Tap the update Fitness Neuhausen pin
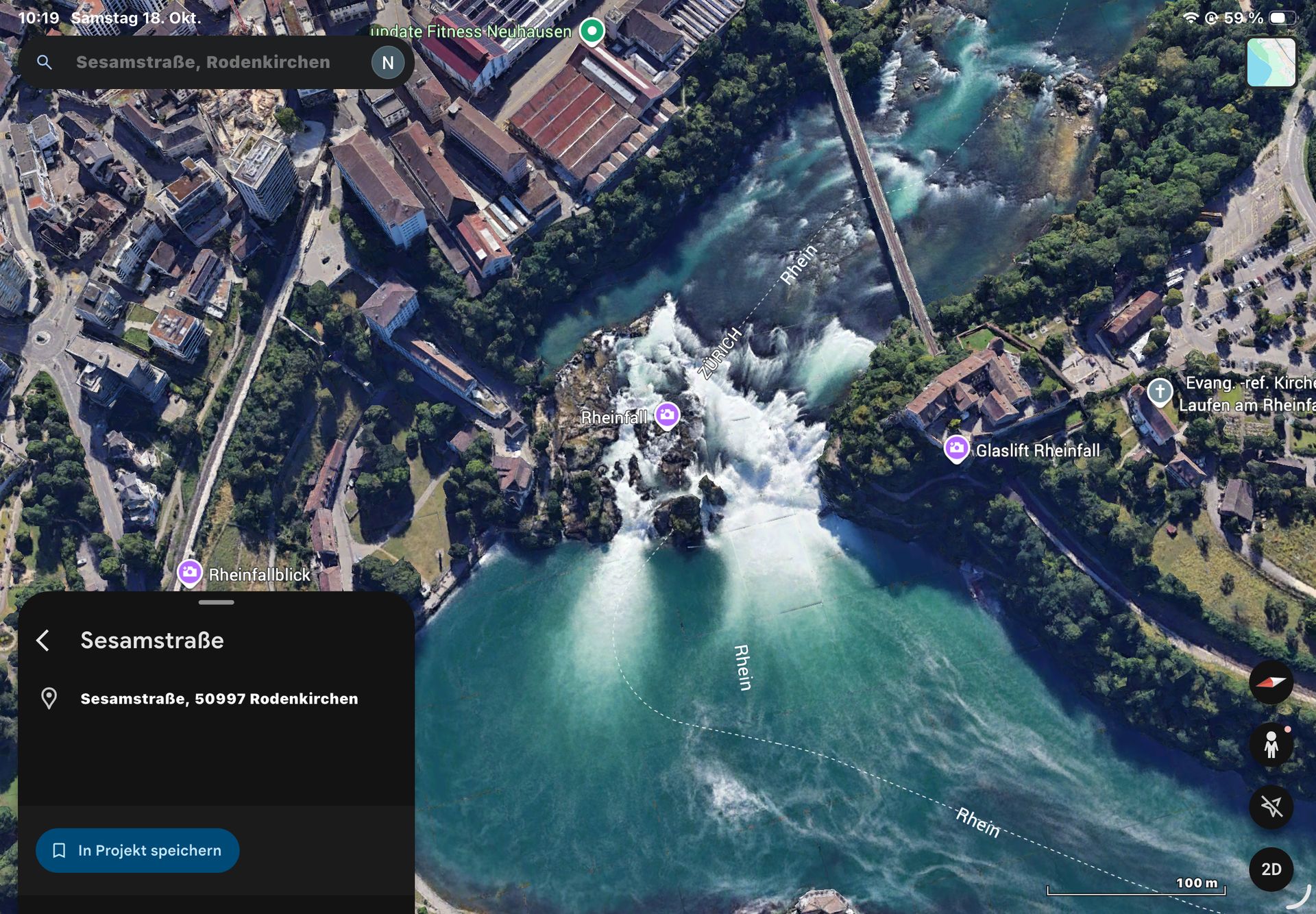1316x914 pixels. coord(592,31)
